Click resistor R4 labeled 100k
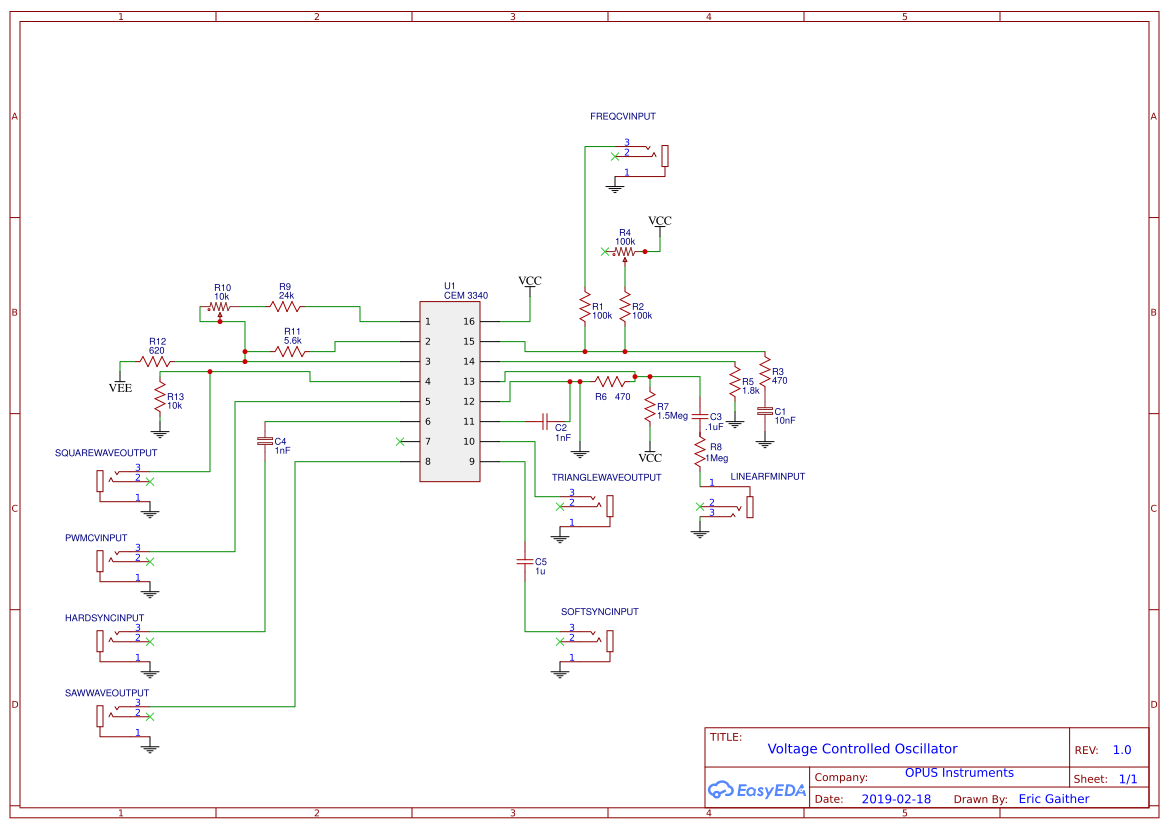The image size is (1169, 828). (x=626, y=251)
